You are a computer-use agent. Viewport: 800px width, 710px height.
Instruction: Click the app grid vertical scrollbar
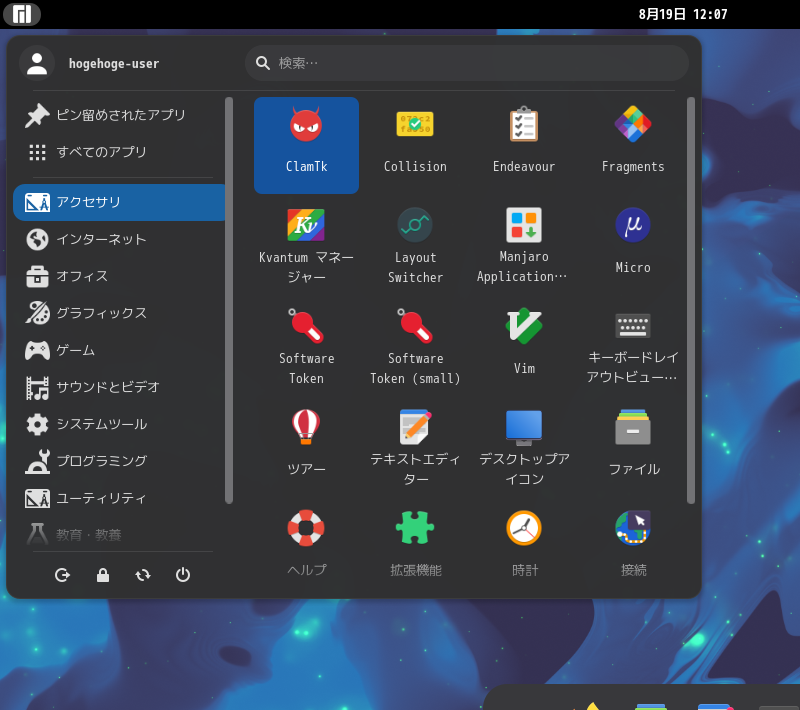[691, 300]
